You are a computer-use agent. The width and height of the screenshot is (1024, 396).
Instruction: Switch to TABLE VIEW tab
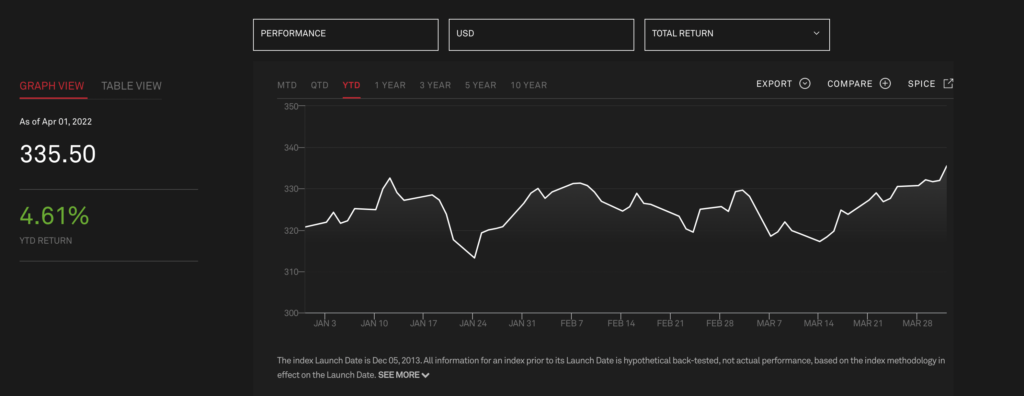(x=131, y=86)
